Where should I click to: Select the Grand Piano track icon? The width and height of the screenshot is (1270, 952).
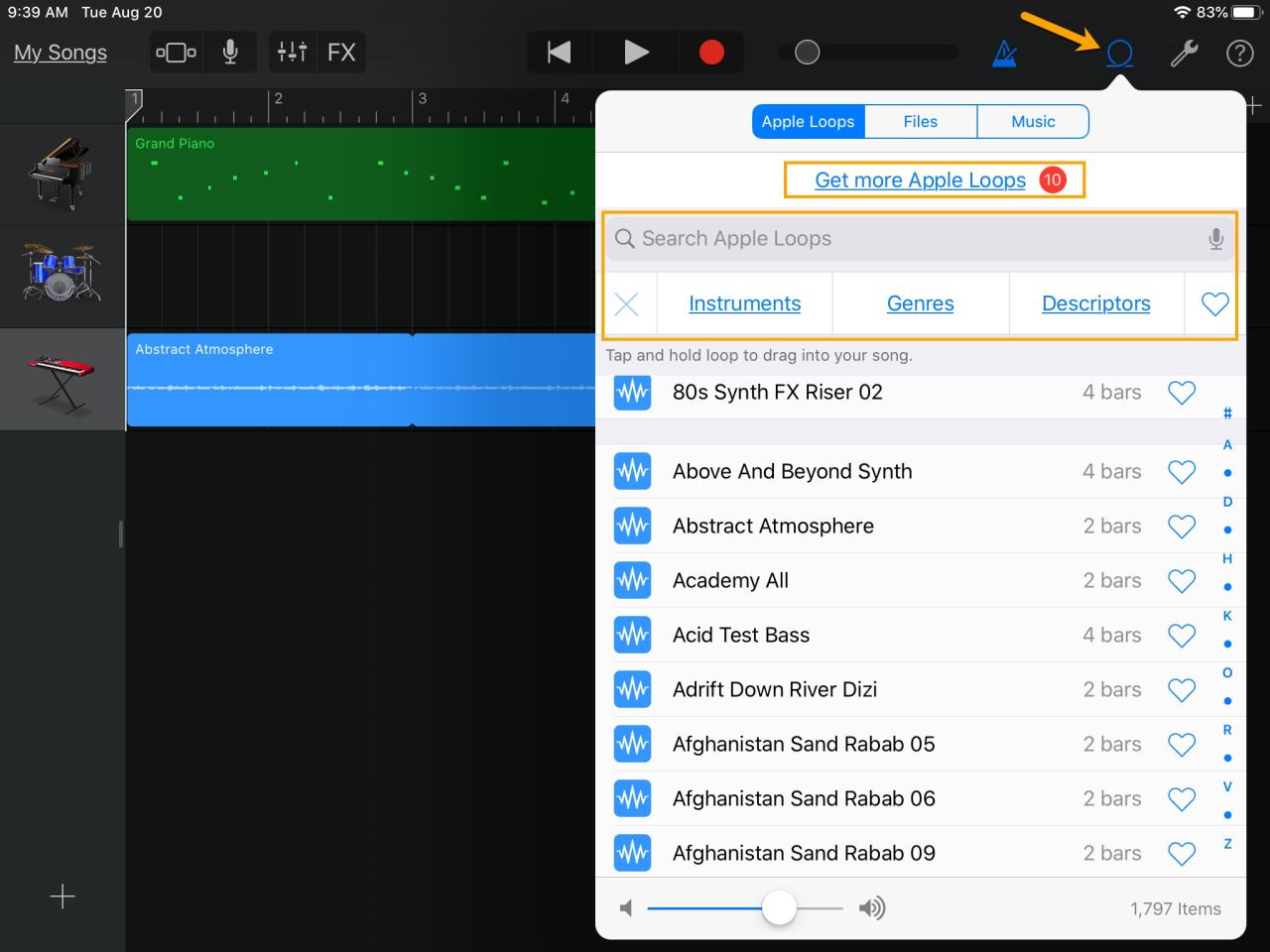(62, 174)
